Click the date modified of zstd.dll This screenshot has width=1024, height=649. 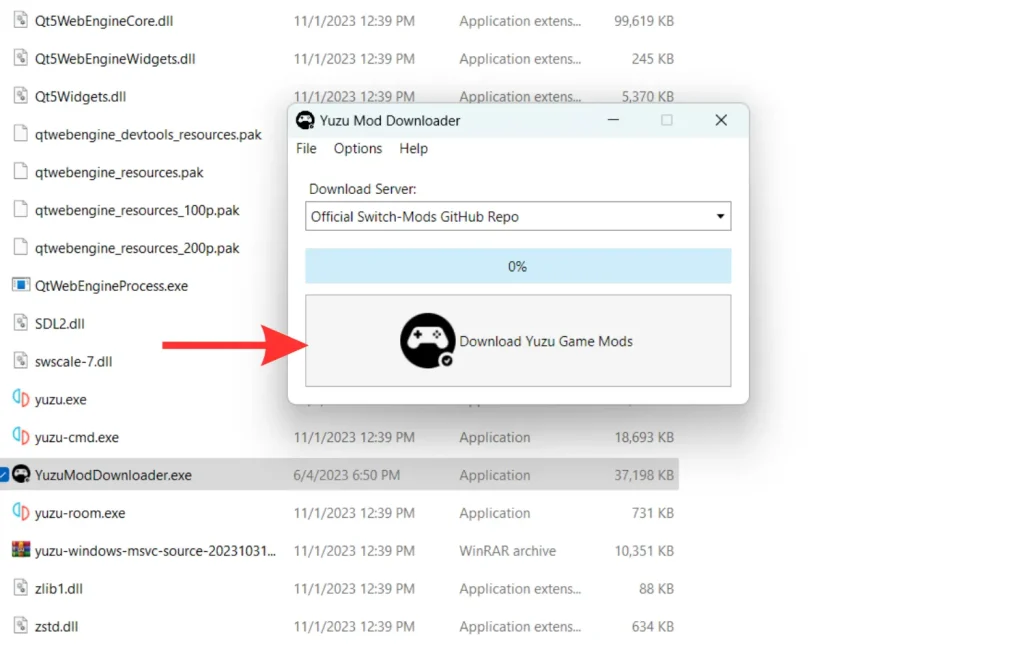354,627
